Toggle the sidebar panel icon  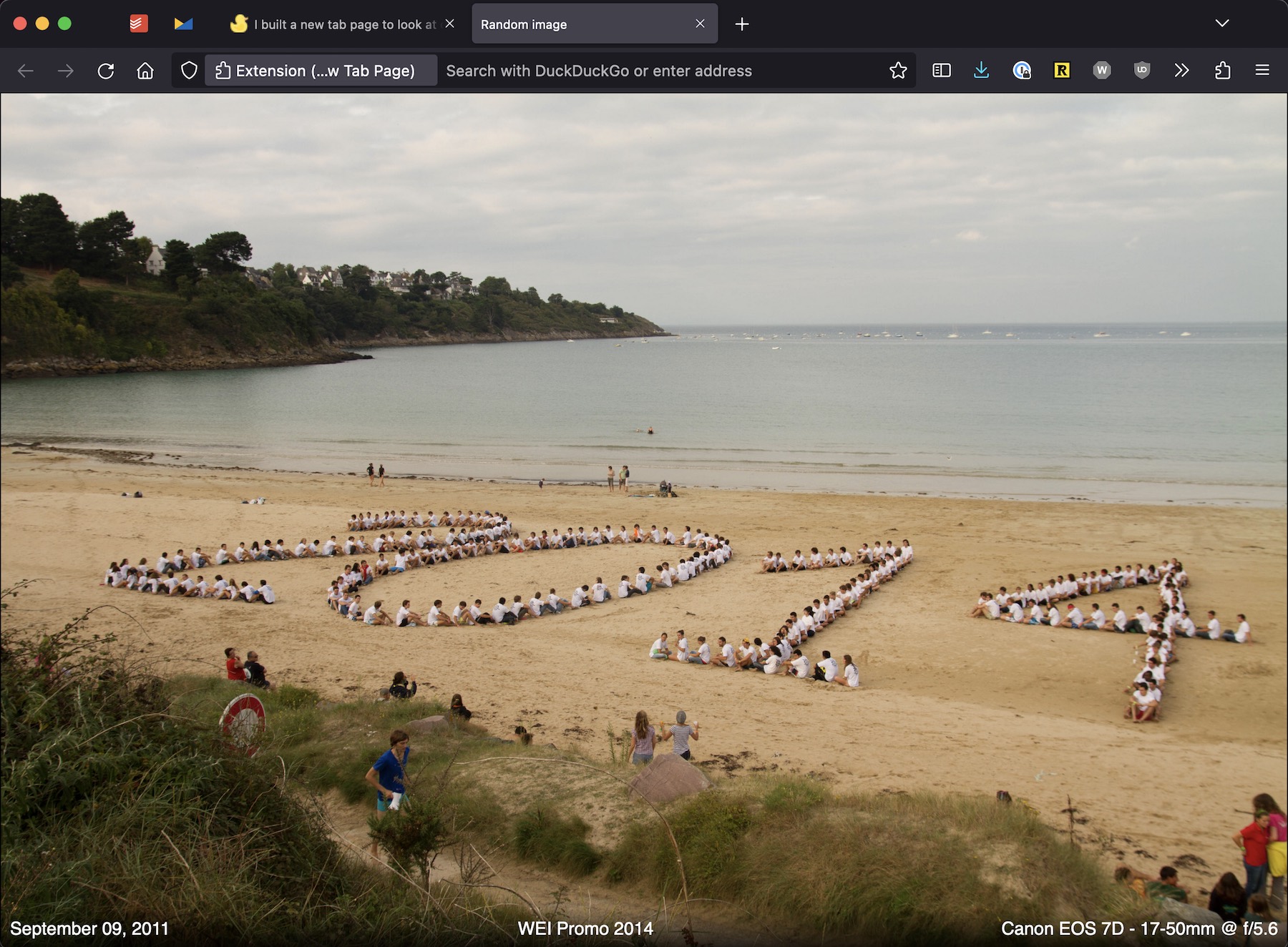pyautogui.click(x=942, y=71)
